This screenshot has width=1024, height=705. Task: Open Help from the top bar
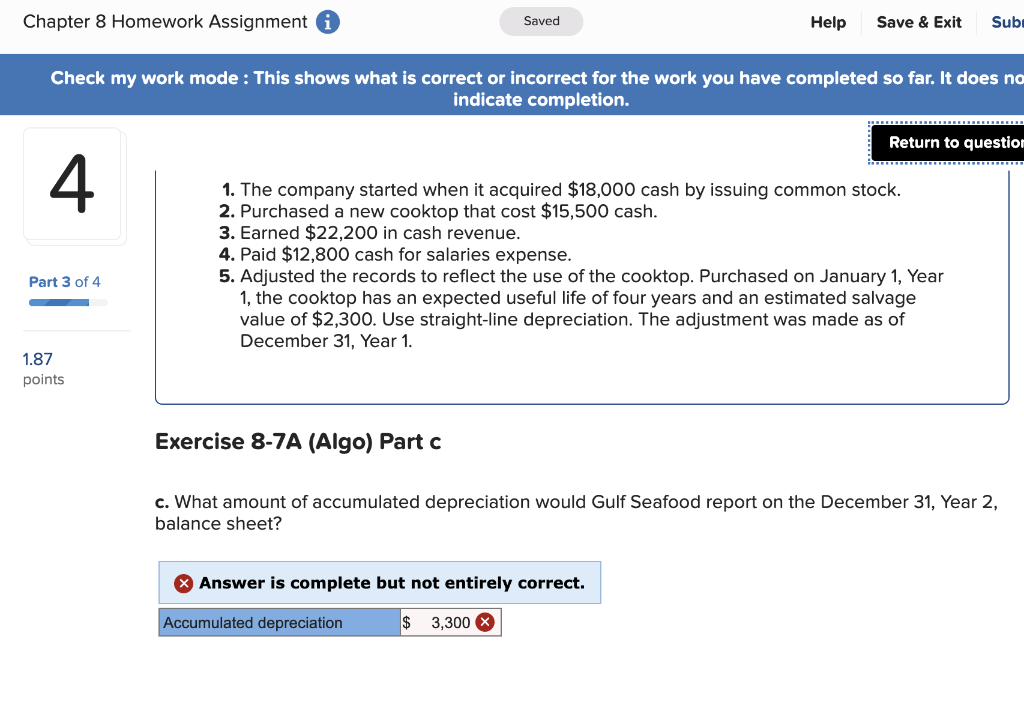(x=828, y=22)
